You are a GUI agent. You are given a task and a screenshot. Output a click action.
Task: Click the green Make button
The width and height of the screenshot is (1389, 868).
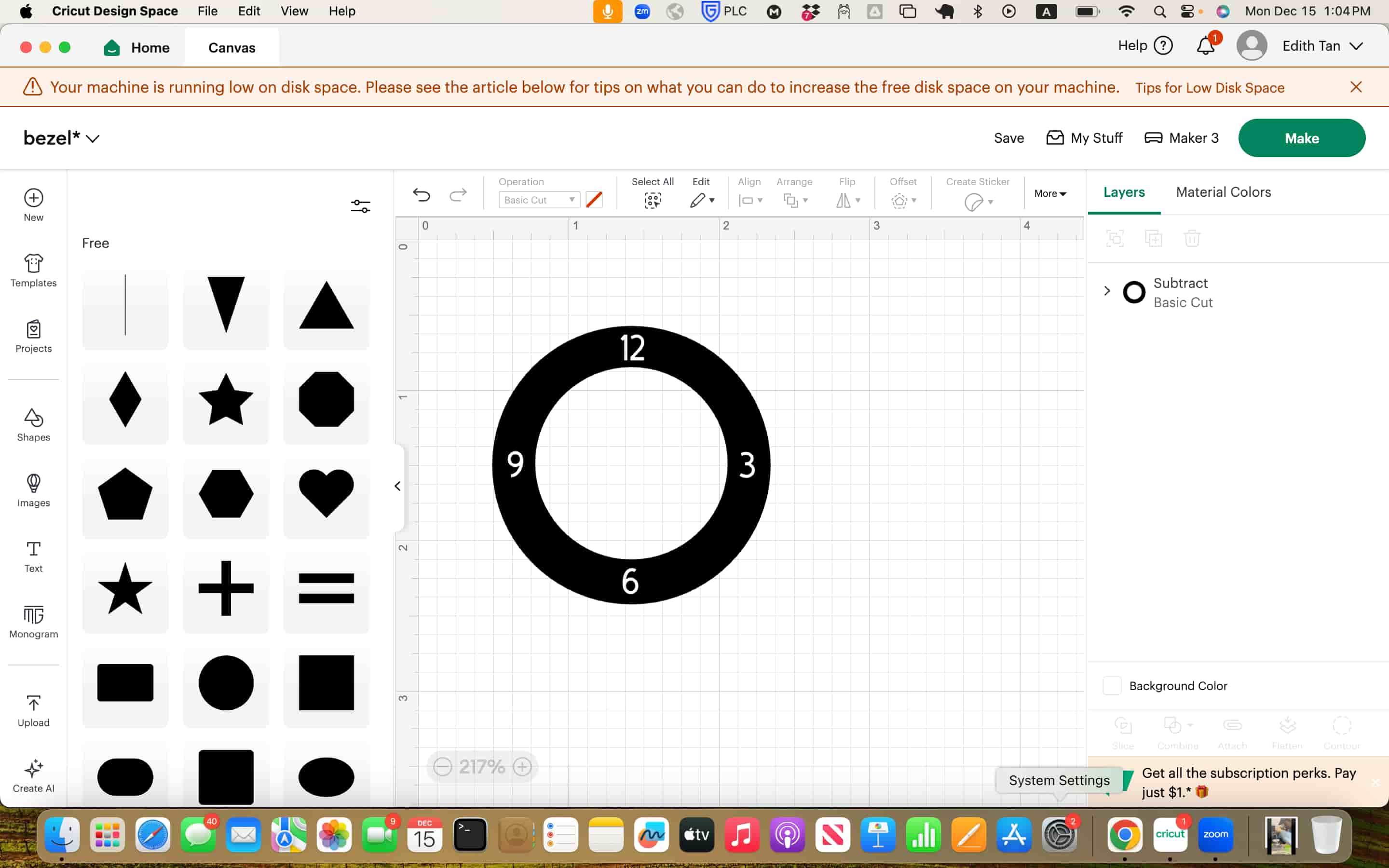tap(1301, 138)
